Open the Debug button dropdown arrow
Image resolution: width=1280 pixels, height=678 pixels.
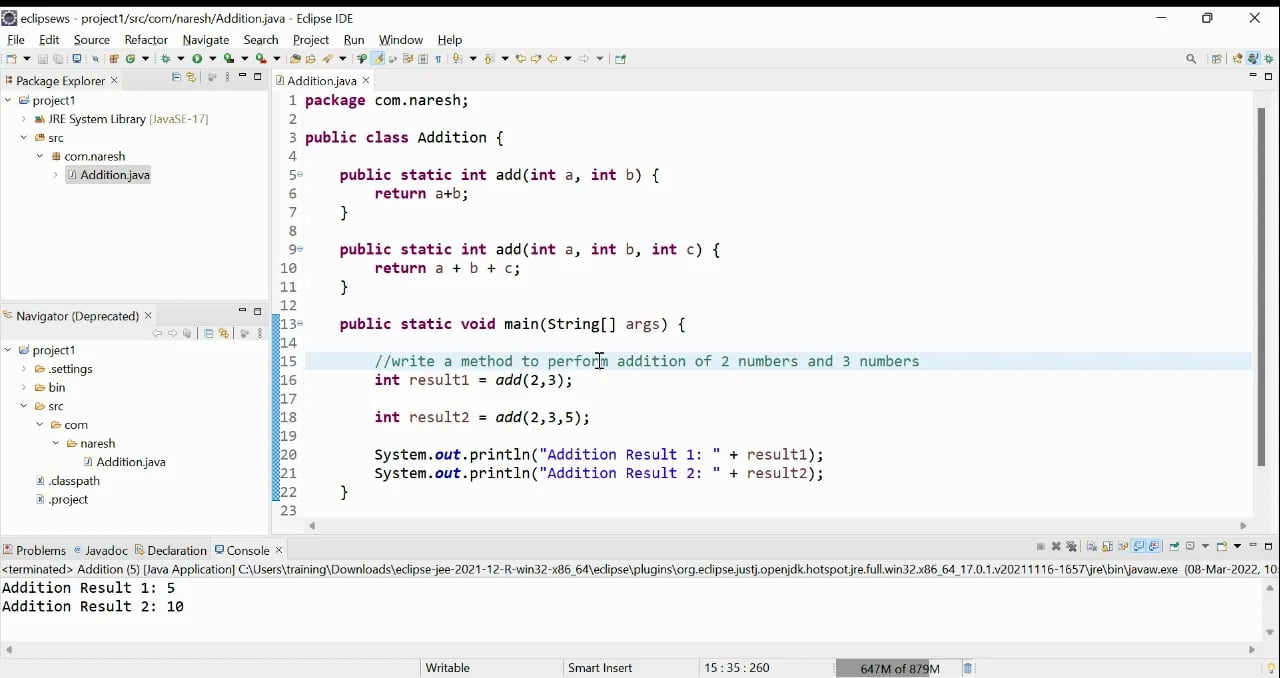click(180, 59)
